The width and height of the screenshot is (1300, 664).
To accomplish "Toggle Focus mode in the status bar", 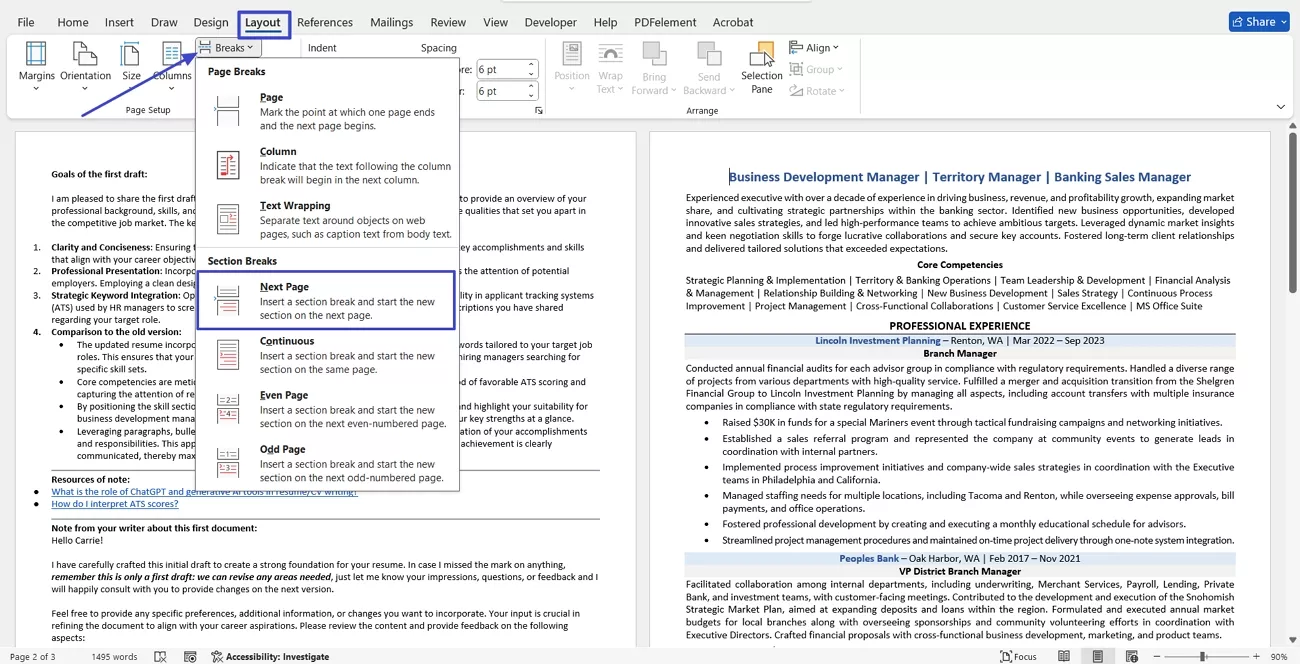I will coord(1018,656).
